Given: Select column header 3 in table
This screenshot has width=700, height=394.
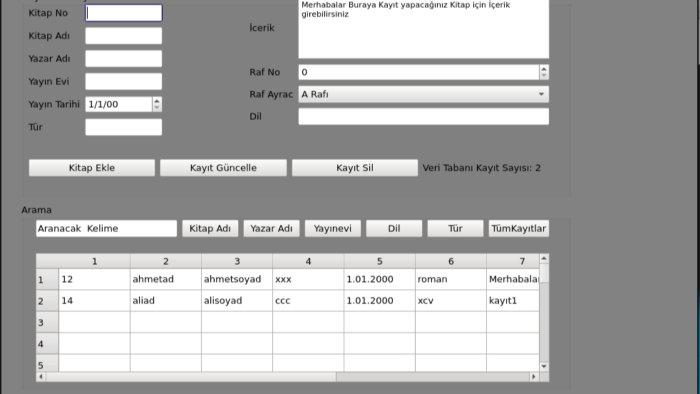Looking at the screenshot, I should (237, 261).
